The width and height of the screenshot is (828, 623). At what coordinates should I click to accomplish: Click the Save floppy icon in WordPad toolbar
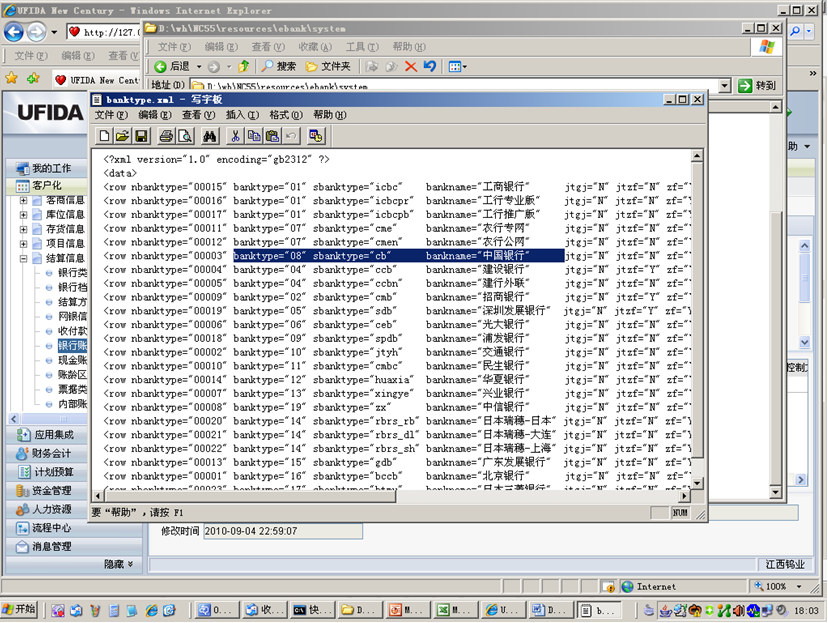[141, 136]
